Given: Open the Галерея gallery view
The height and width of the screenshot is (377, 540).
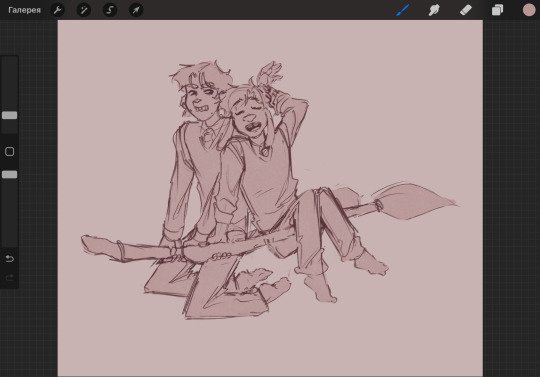Looking at the screenshot, I should (x=24, y=10).
